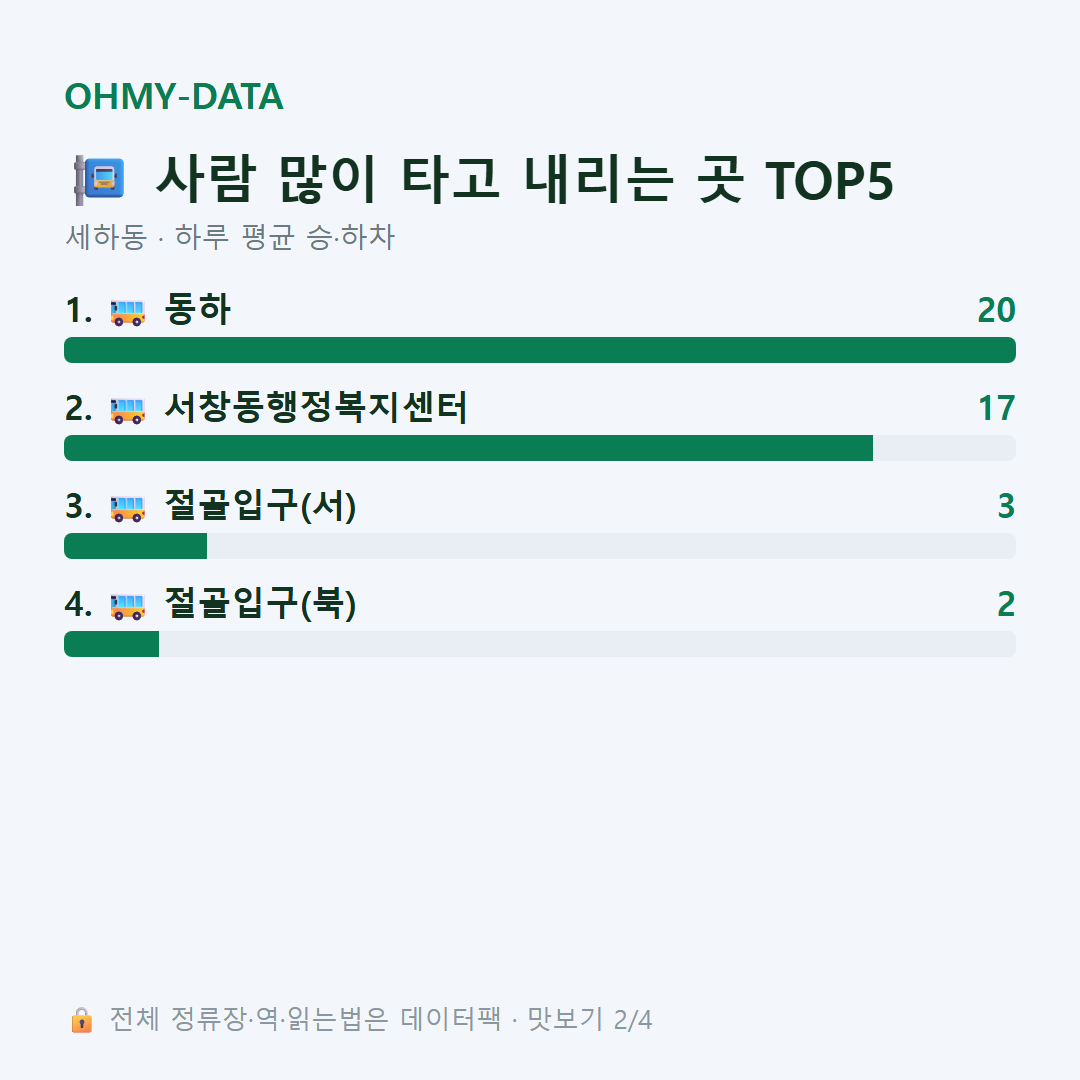Select the bus icon beside 동하
Image resolution: width=1080 pixels, height=1080 pixels.
(x=127, y=312)
